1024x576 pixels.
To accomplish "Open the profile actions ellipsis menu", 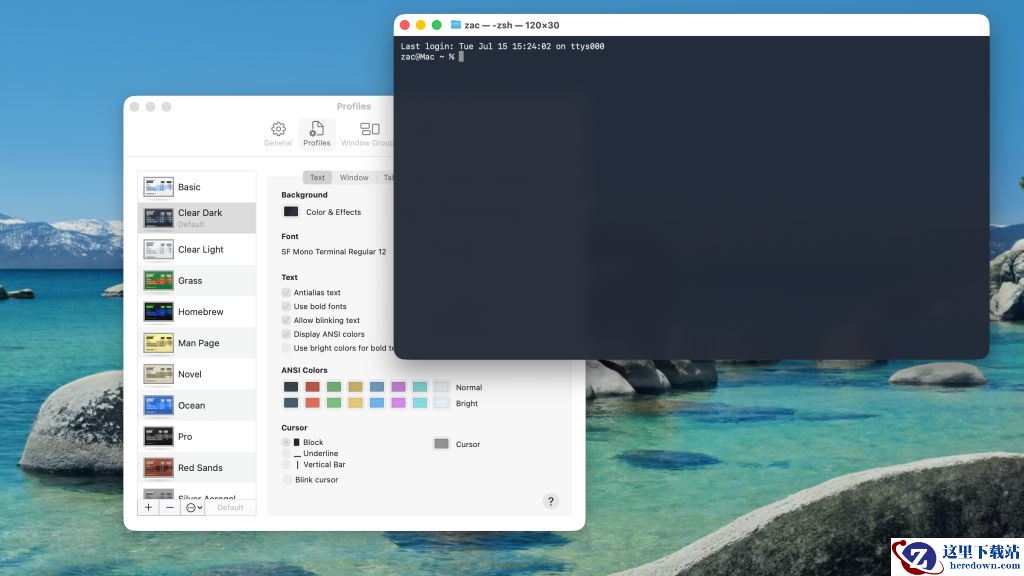I will [x=193, y=507].
